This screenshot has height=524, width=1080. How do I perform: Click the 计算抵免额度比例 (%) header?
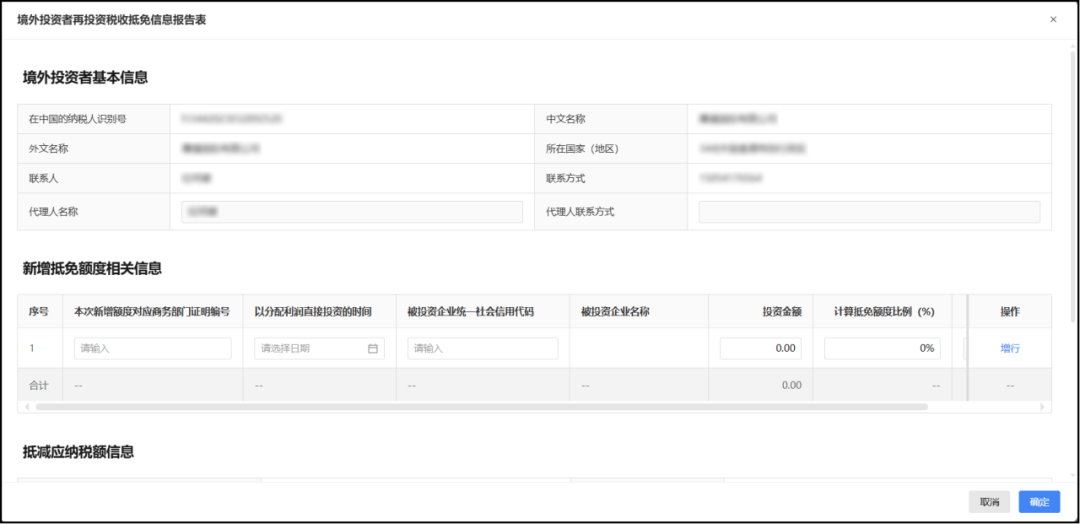(884, 312)
